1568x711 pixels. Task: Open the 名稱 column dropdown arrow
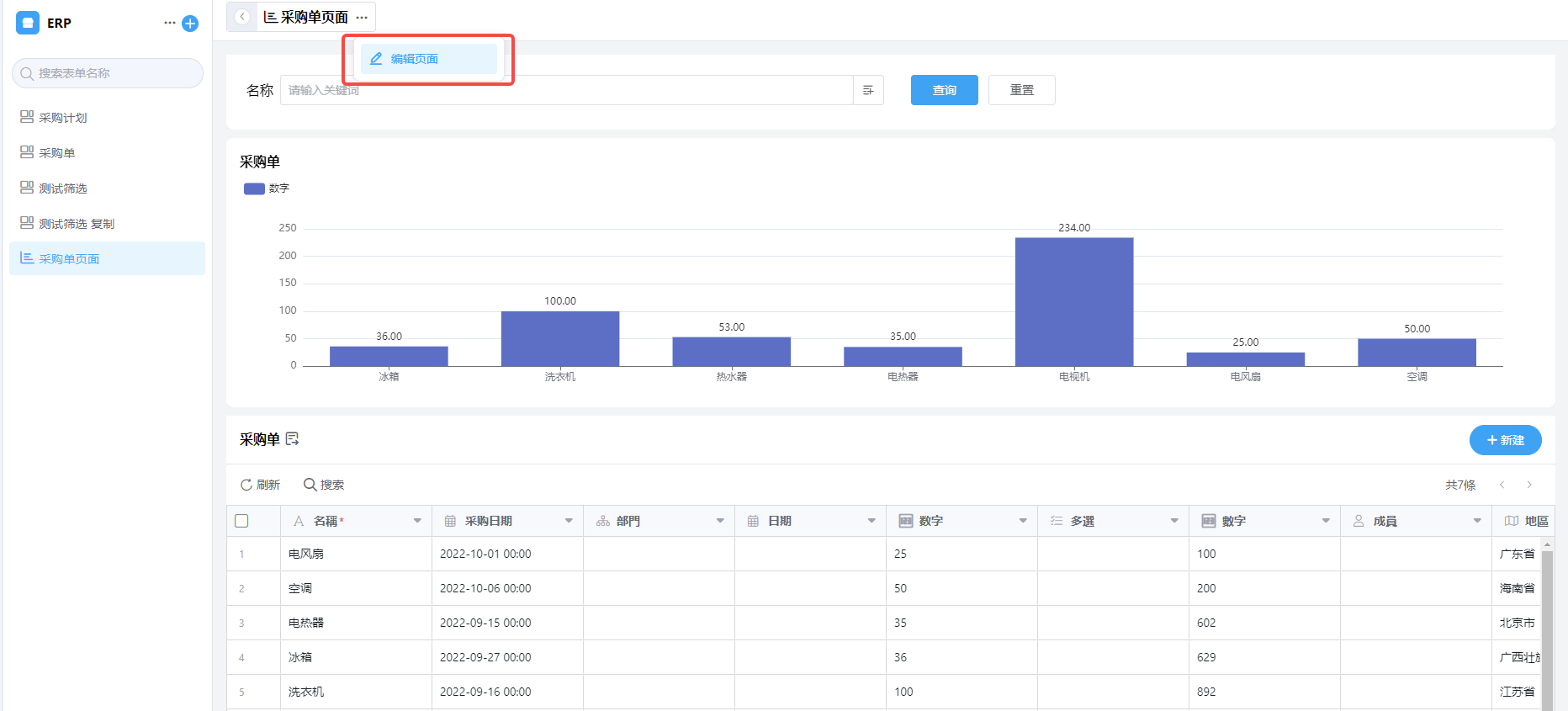pyautogui.click(x=417, y=521)
